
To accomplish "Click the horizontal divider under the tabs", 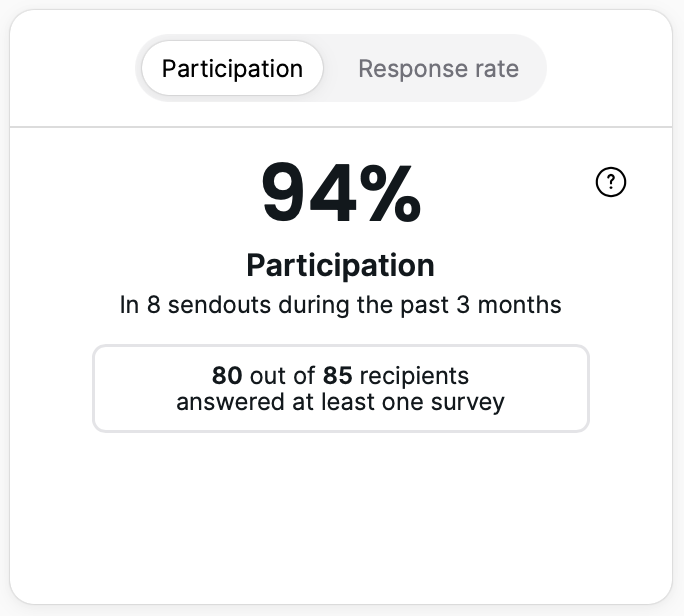I will (340, 127).
